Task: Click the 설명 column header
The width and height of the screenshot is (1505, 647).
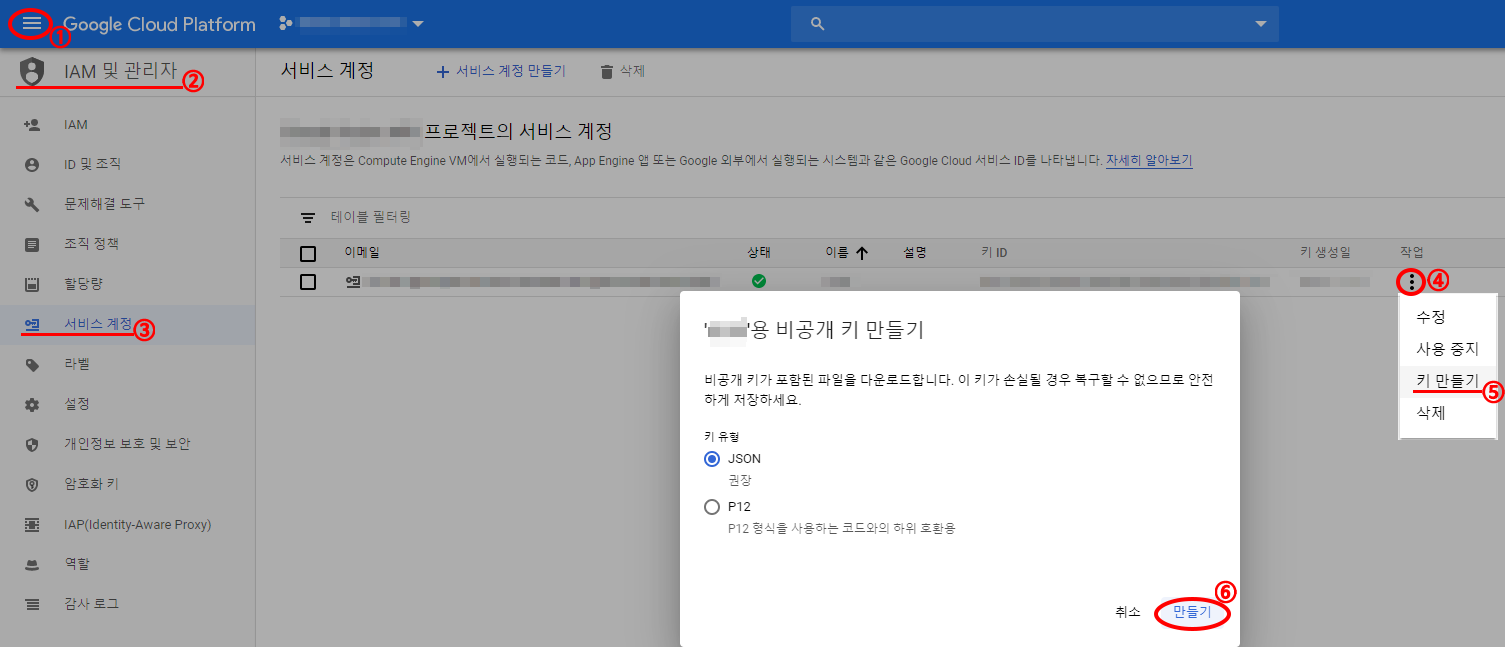Action: tap(915, 253)
